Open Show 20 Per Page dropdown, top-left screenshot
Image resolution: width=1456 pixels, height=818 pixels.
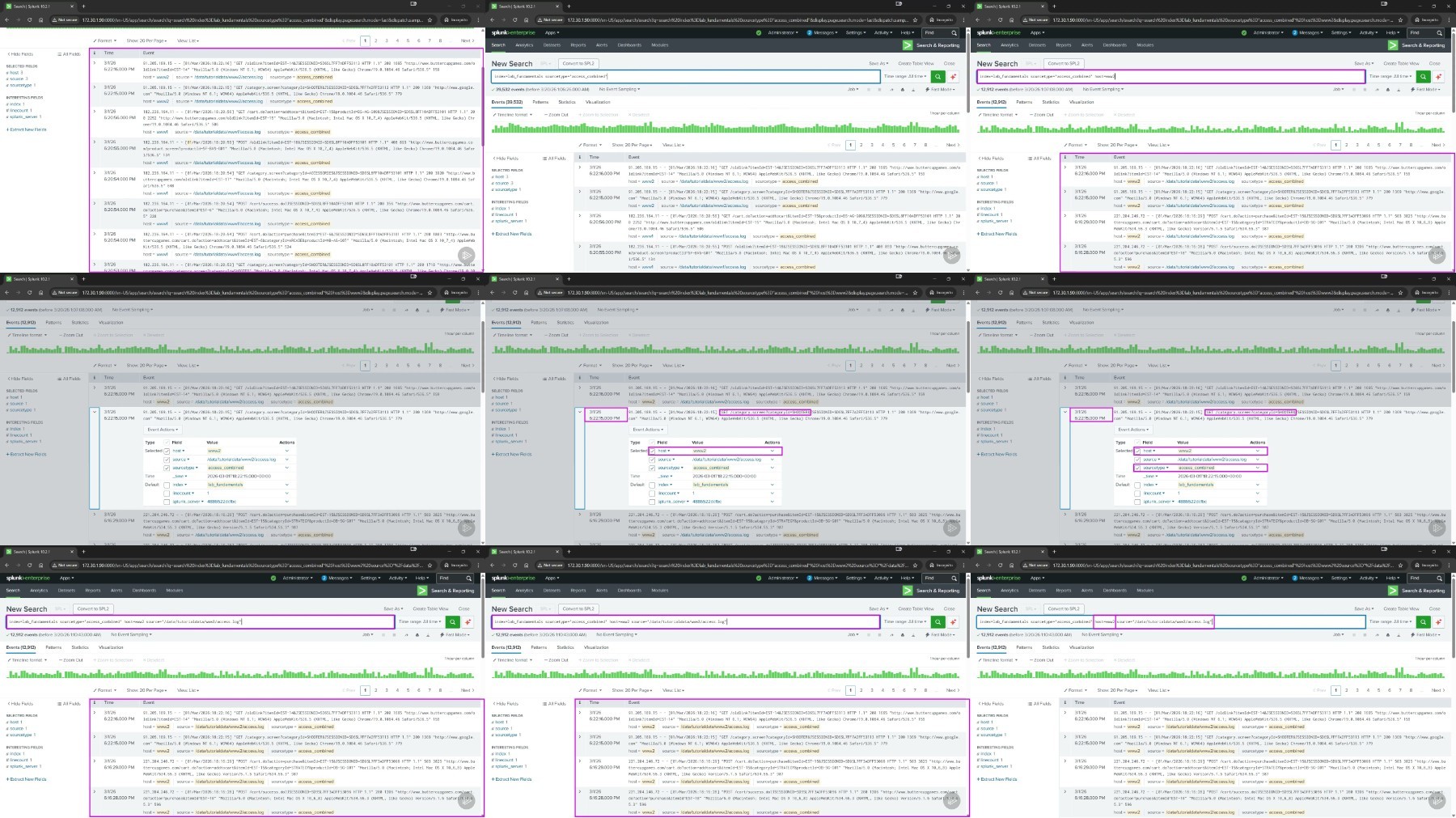click(x=147, y=40)
